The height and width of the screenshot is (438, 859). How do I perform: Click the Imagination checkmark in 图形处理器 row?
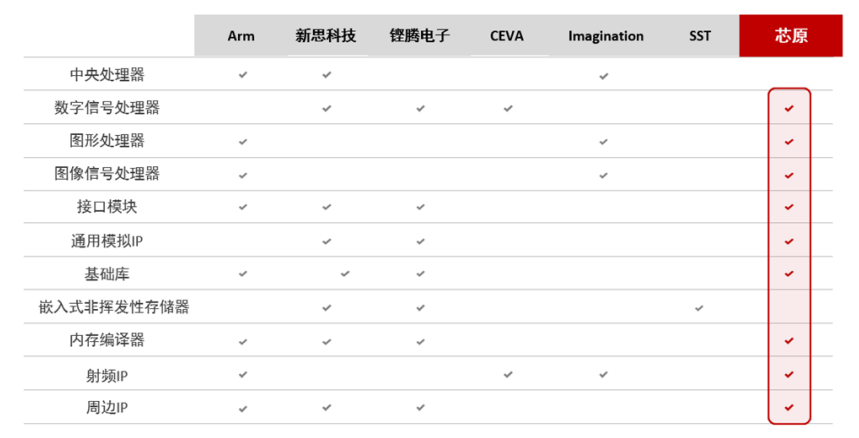[604, 141]
